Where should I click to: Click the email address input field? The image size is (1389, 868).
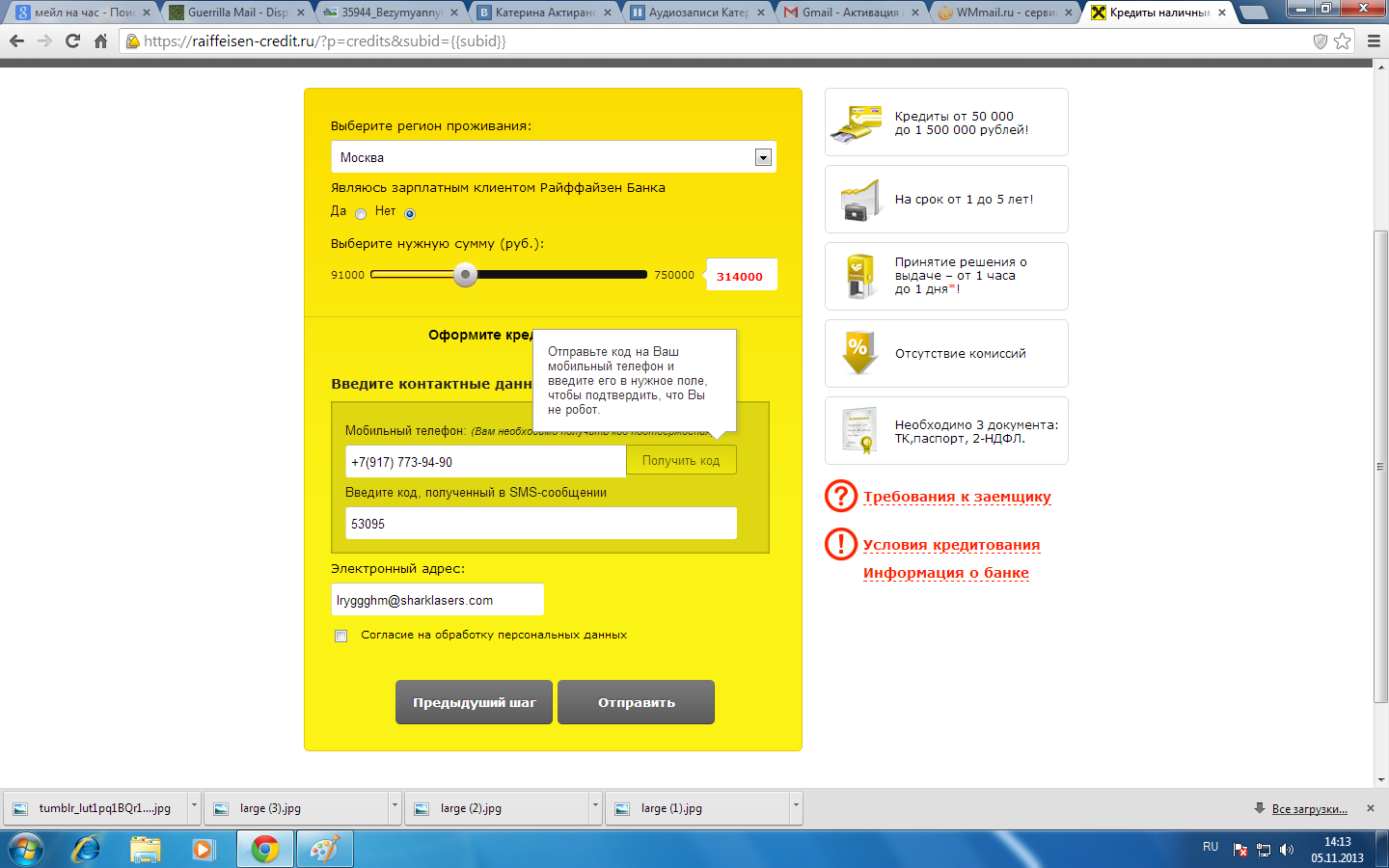click(438, 600)
